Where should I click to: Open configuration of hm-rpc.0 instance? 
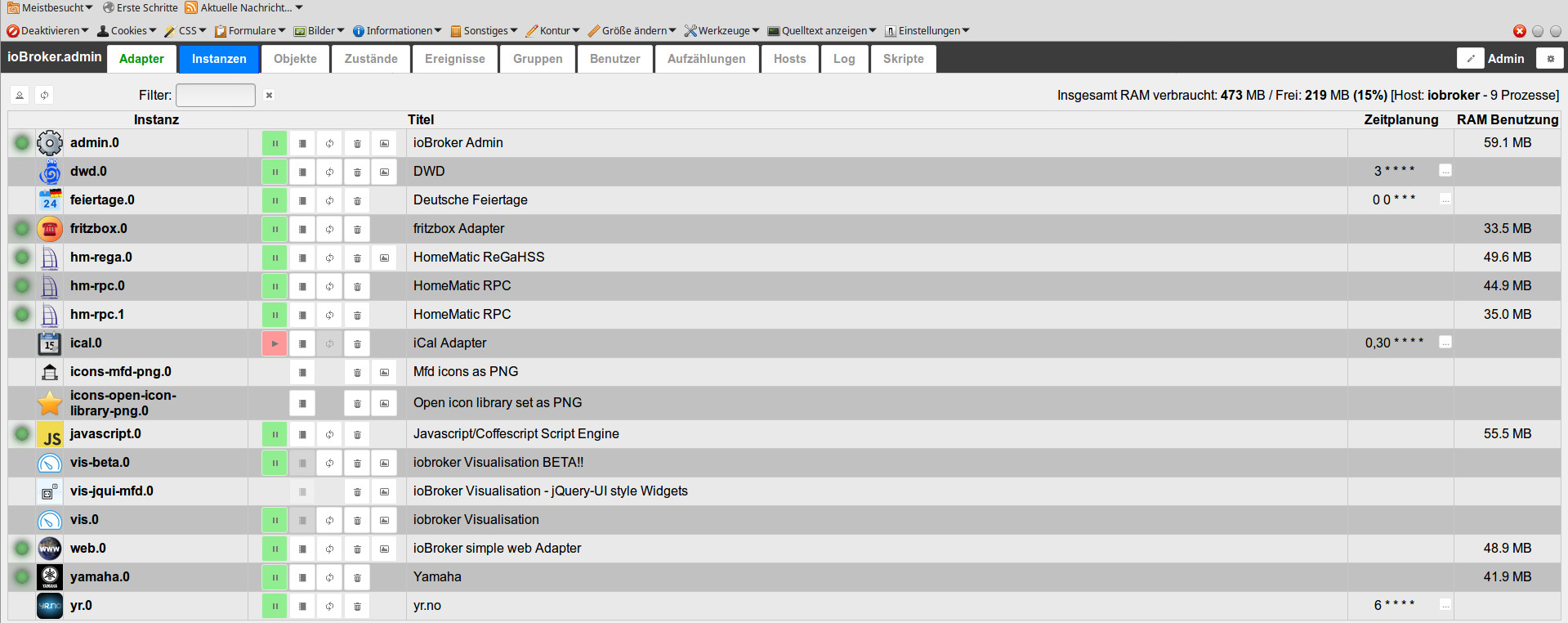(x=302, y=286)
